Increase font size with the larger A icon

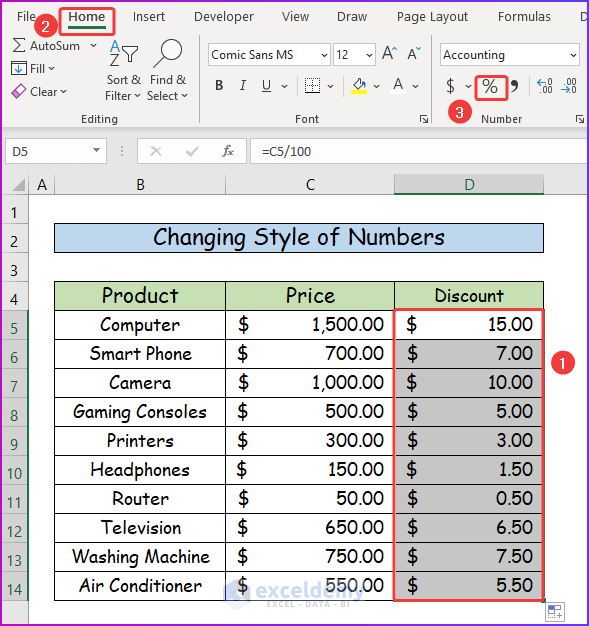pyautogui.click(x=389, y=53)
